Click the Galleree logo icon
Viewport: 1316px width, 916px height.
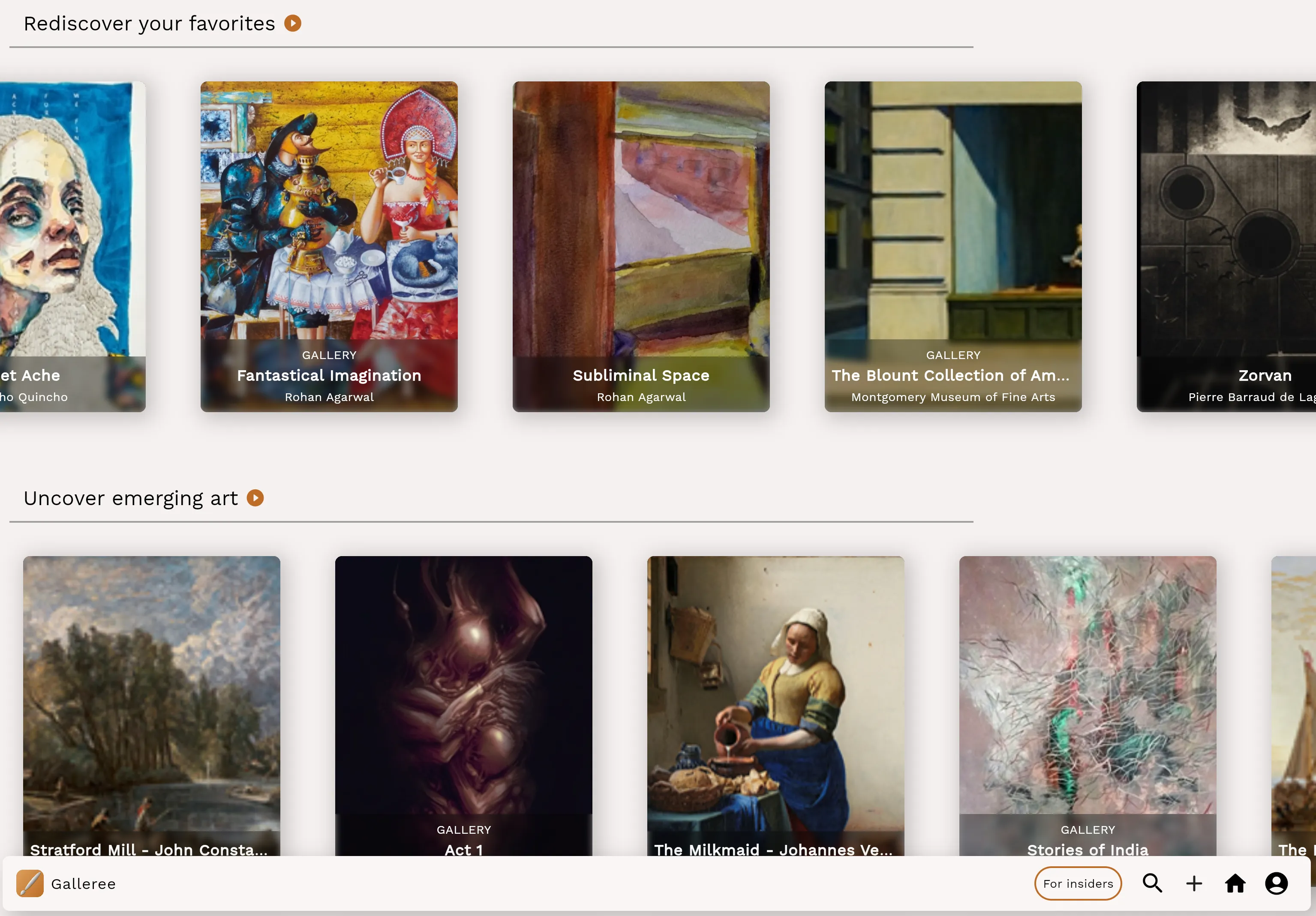30,883
